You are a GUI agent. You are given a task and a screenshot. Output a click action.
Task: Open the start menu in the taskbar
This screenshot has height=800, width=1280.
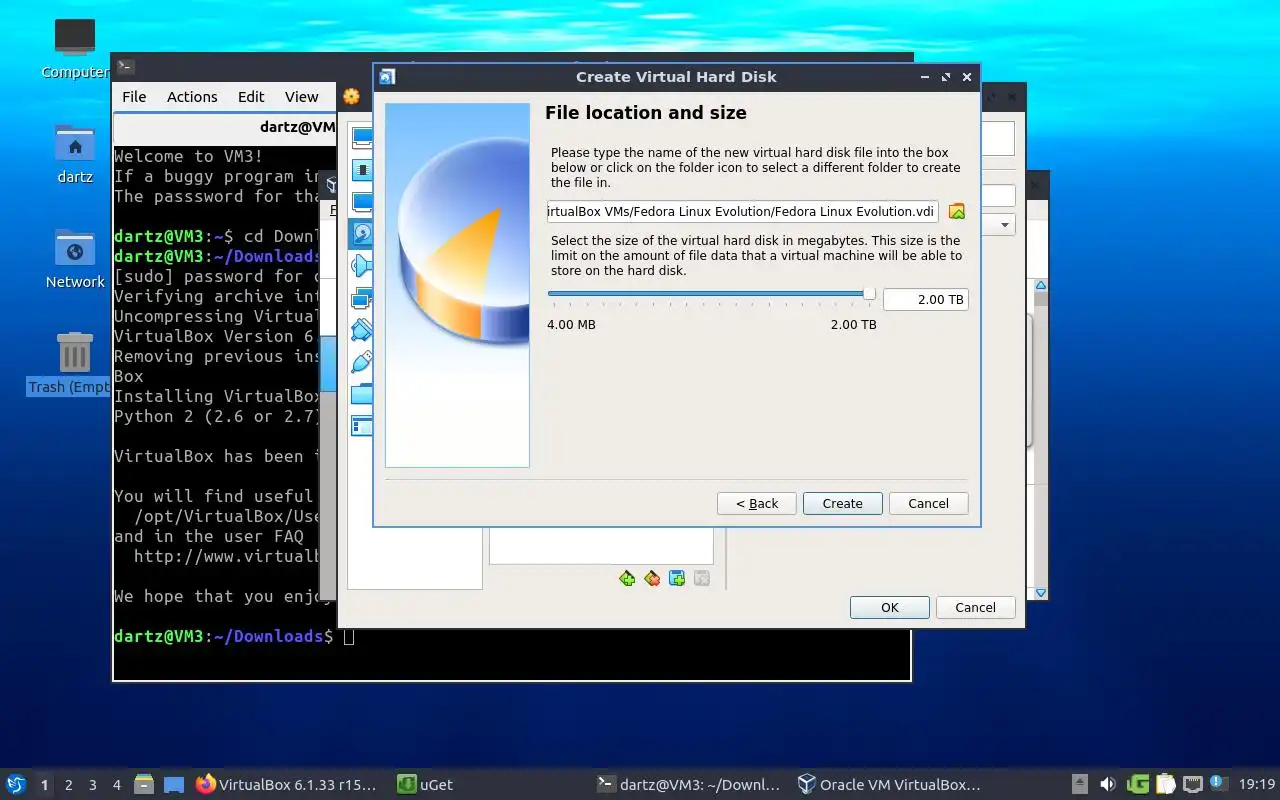point(16,784)
